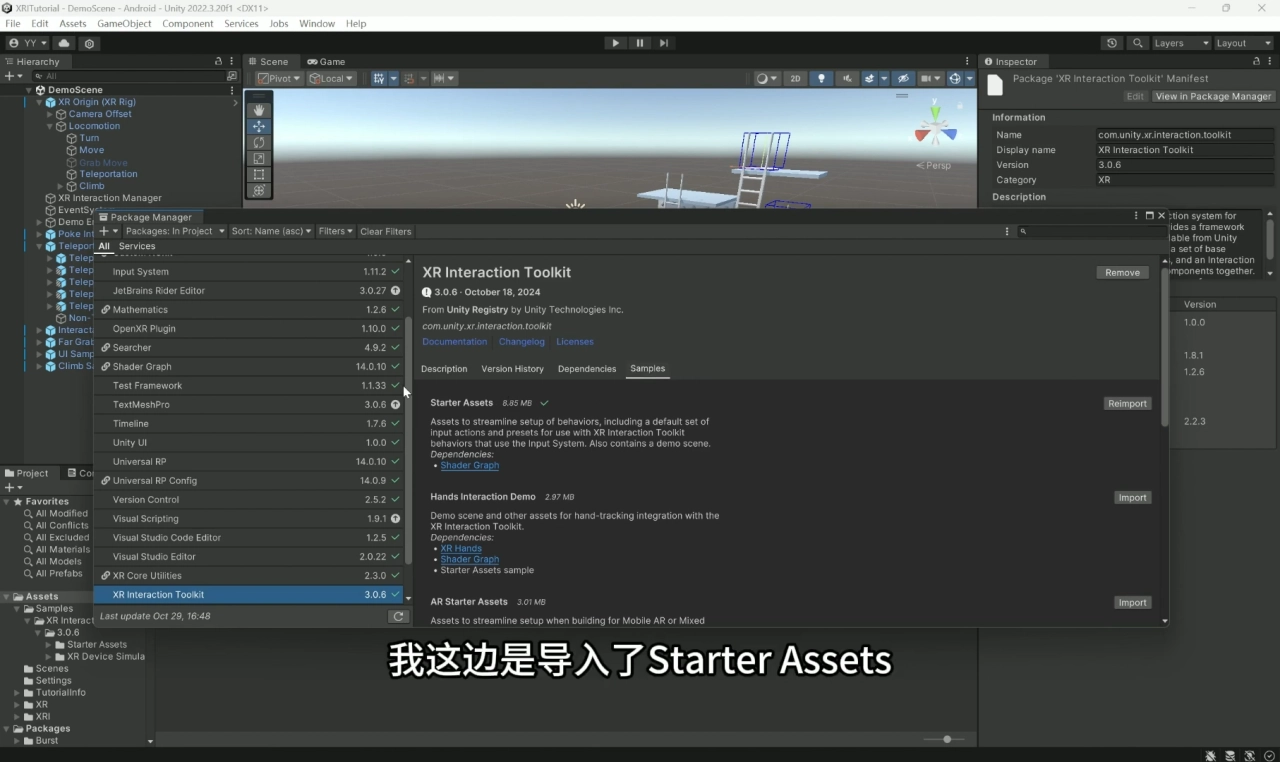Click Clear Filters in Package Manager

[385, 231]
